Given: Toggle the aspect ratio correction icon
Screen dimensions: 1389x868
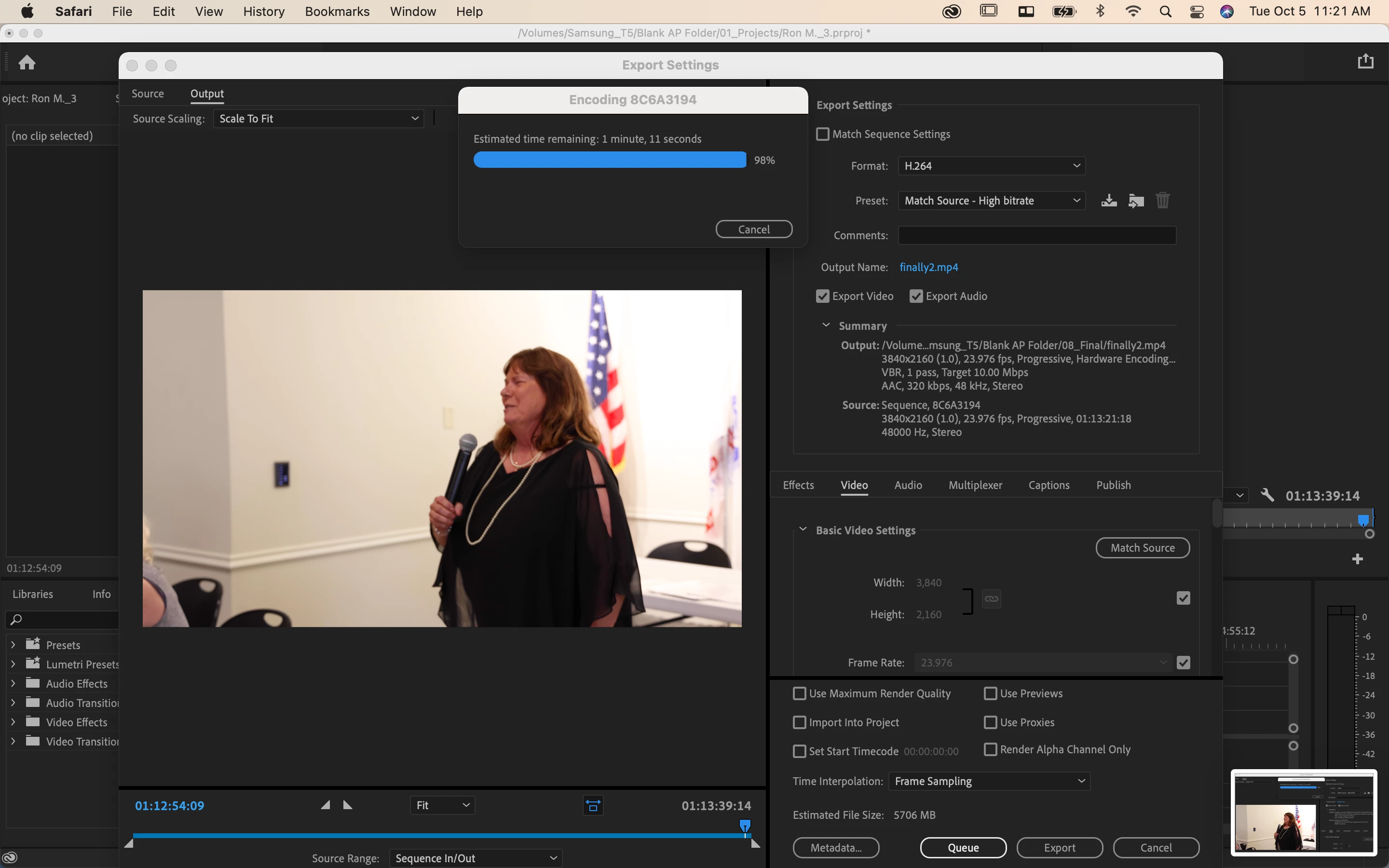Looking at the screenshot, I should click(593, 805).
